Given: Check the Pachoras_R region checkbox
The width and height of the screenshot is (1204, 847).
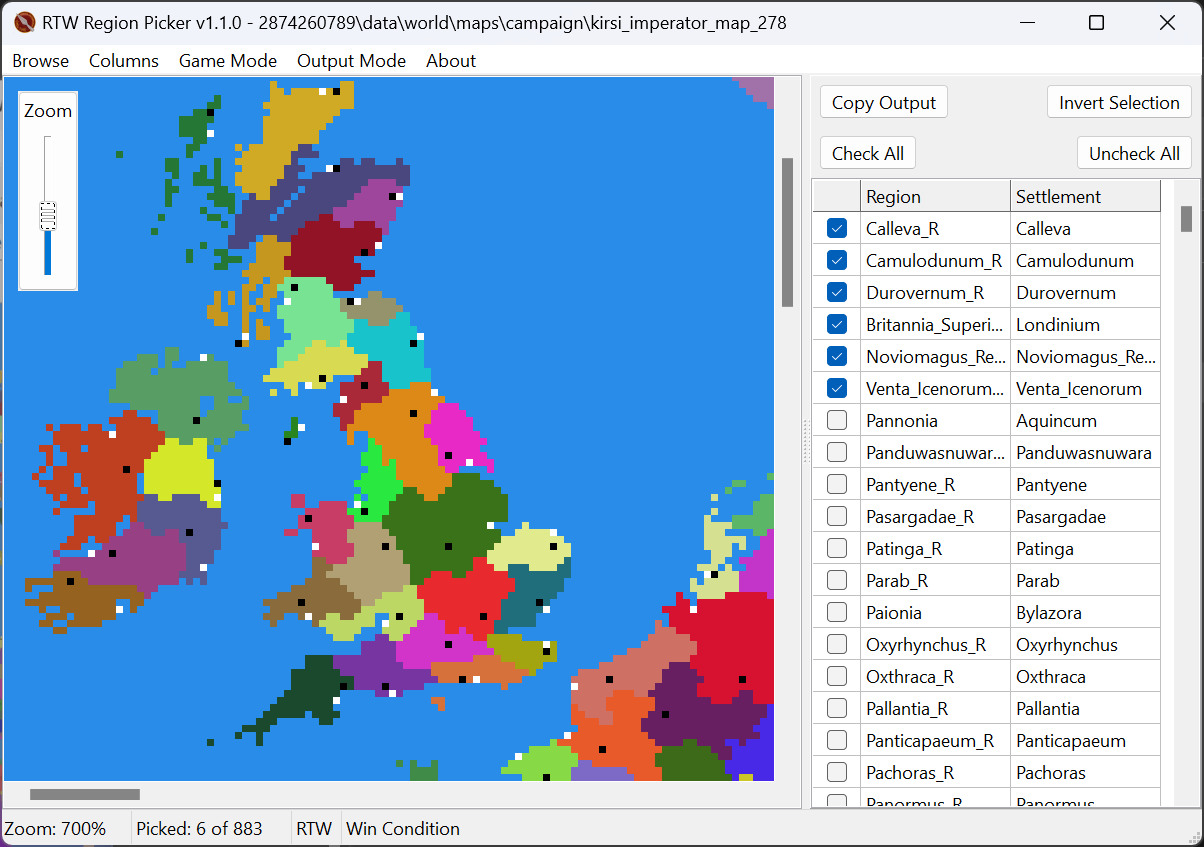Looking at the screenshot, I should pos(837,773).
